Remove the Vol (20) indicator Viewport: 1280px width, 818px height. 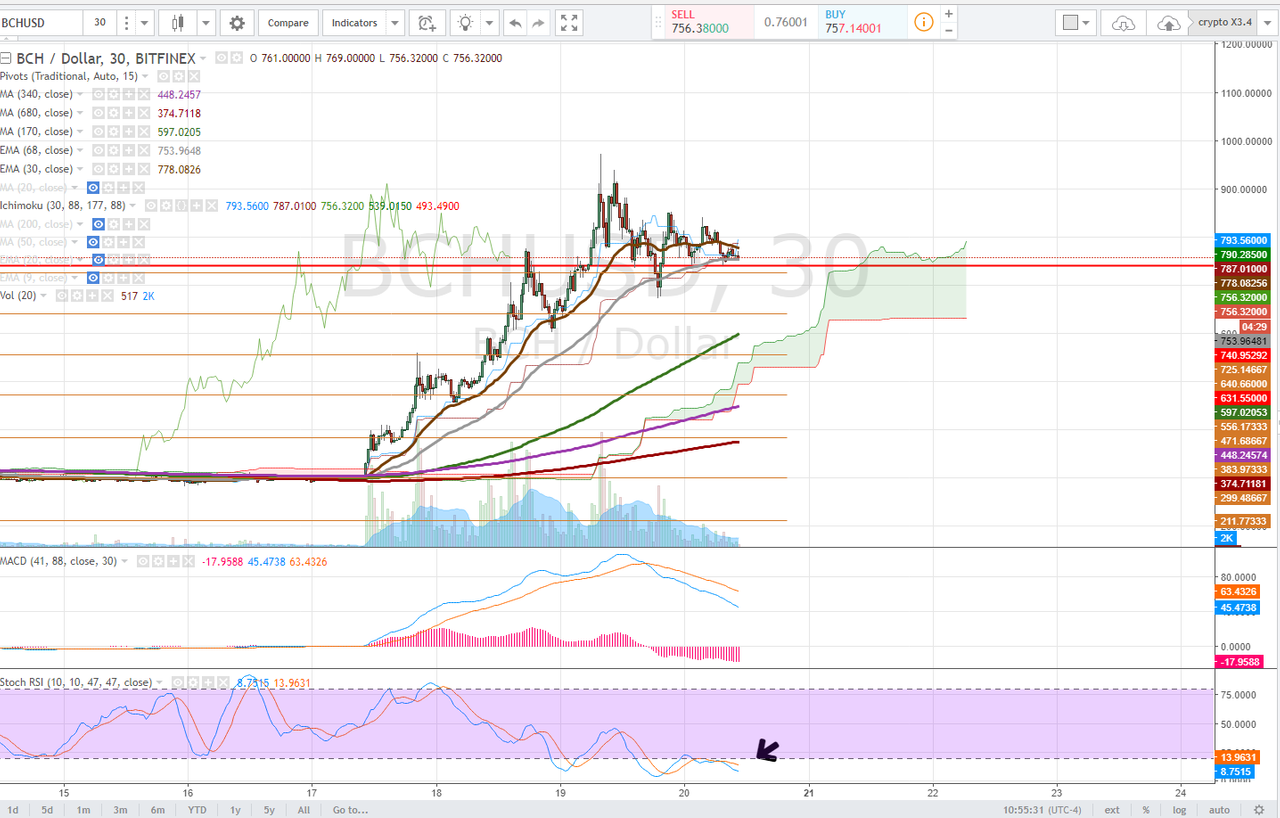[105, 296]
